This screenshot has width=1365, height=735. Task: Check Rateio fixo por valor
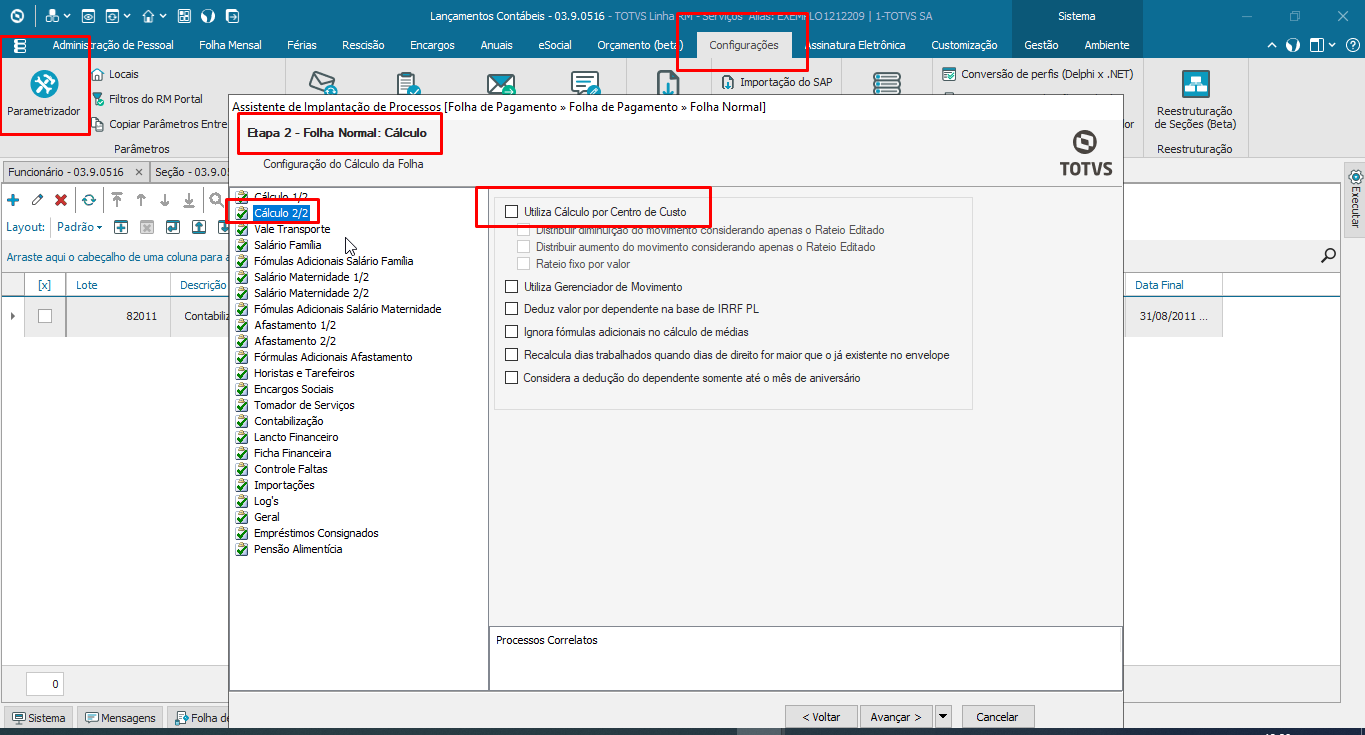click(523, 264)
